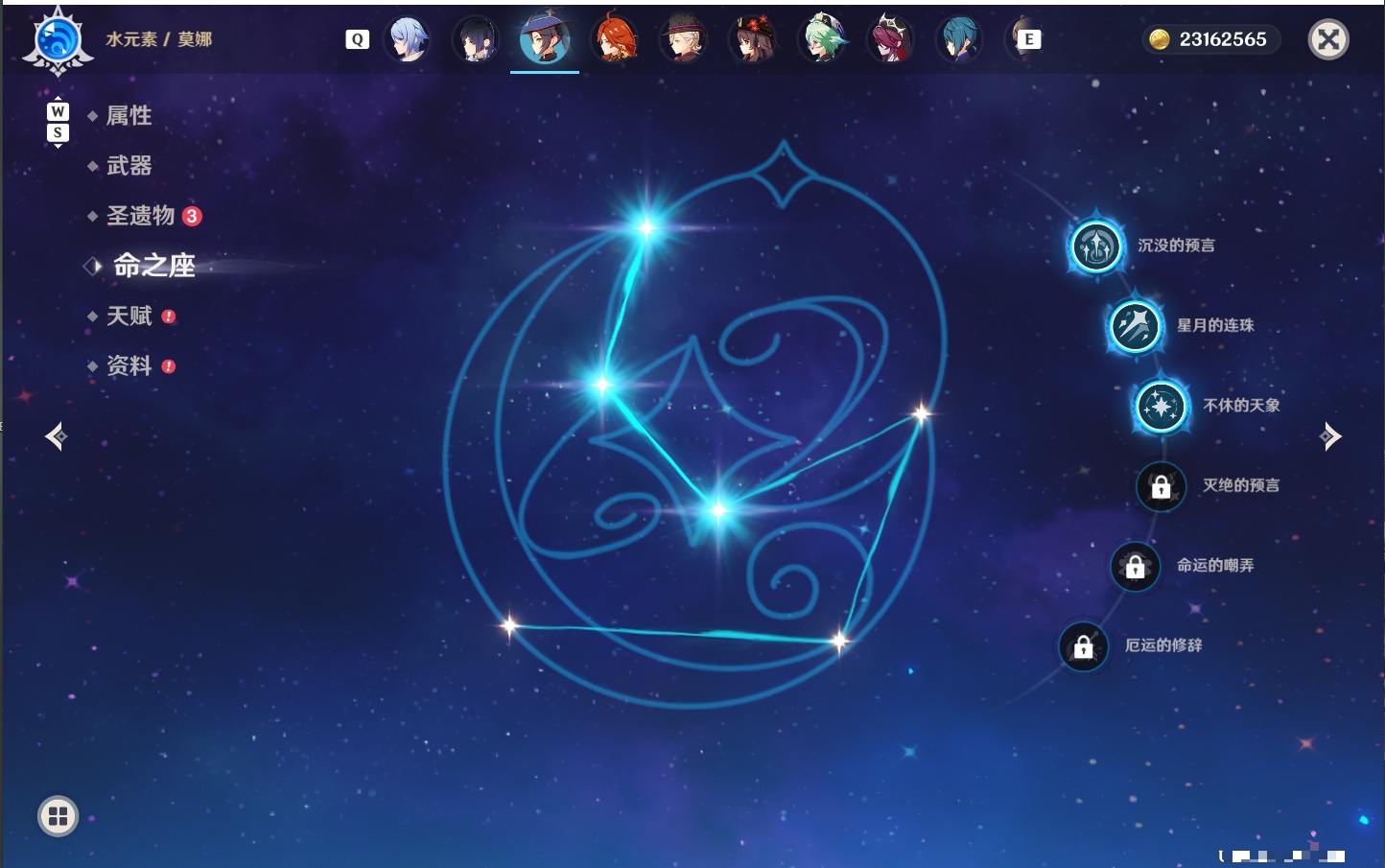
Task: Click the Hydro element emblem icon
Action: (59, 40)
